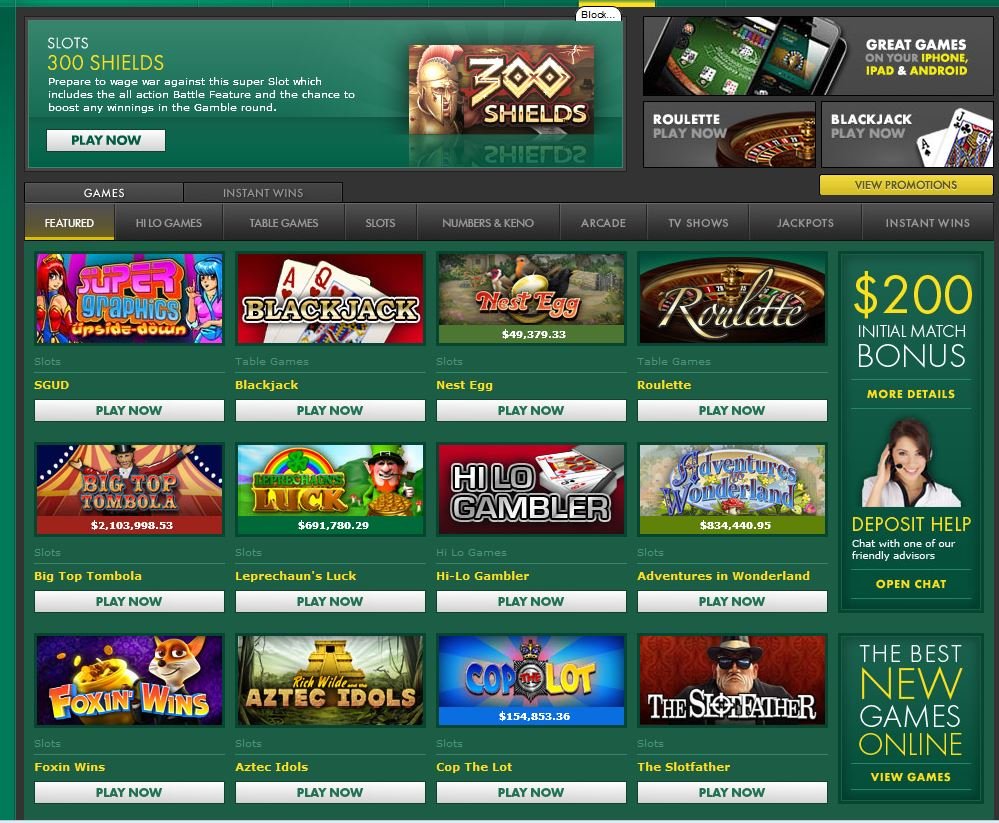Select the Leprechaun's Luck game artwork
Viewport: 999px width, 823px height.
[x=330, y=489]
